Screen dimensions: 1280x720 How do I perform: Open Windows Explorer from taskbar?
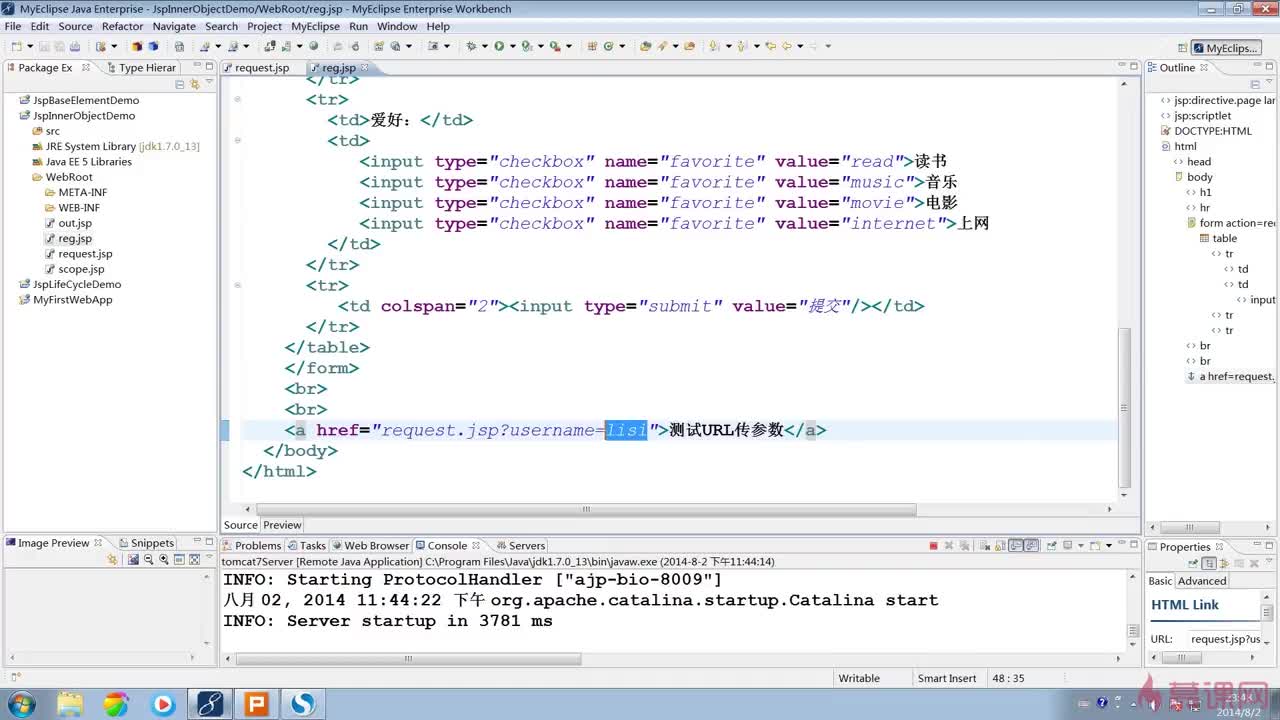tap(70, 704)
